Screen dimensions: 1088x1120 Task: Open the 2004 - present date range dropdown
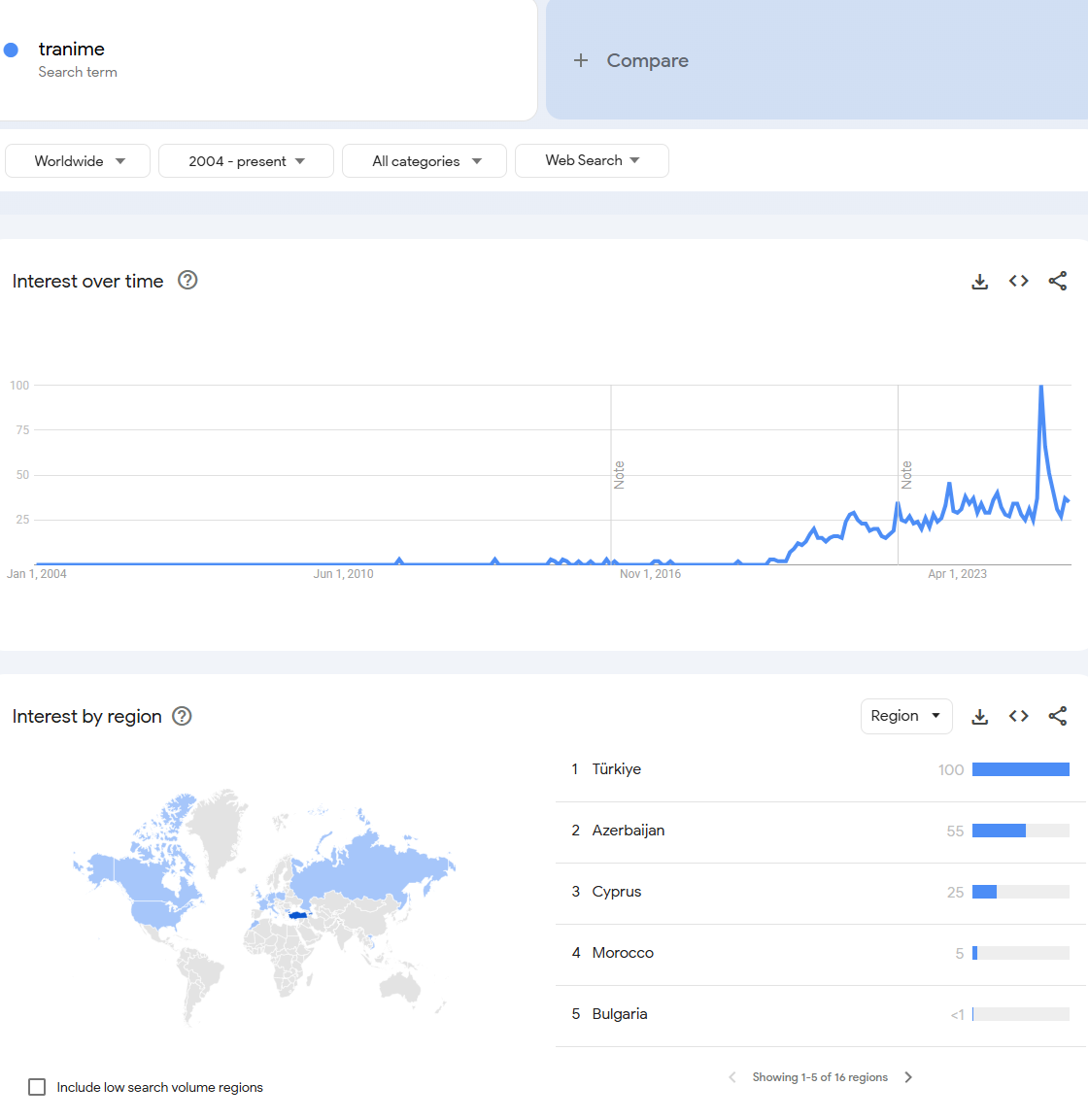246,160
